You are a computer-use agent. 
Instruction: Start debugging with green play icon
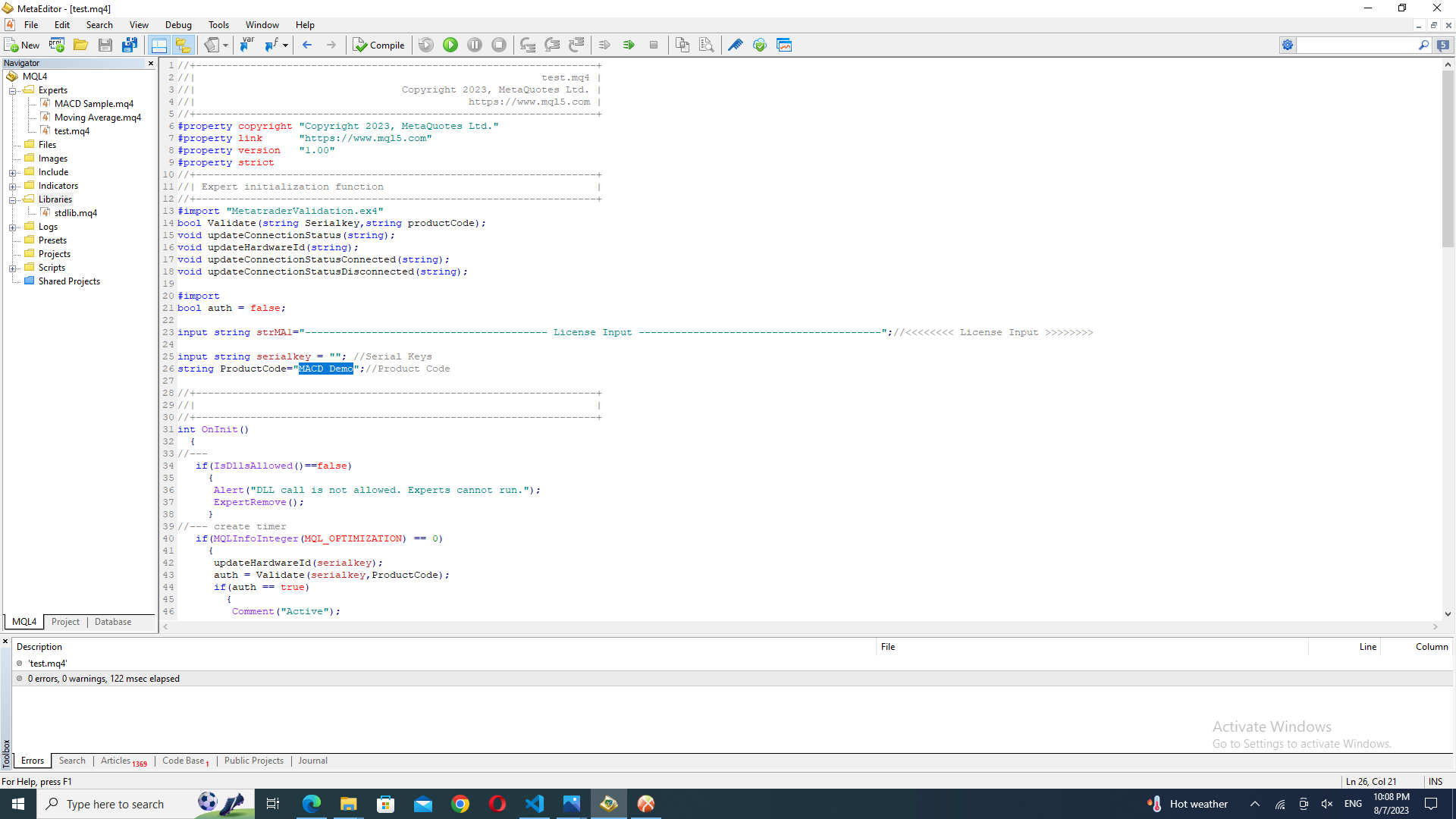click(450, 45)
